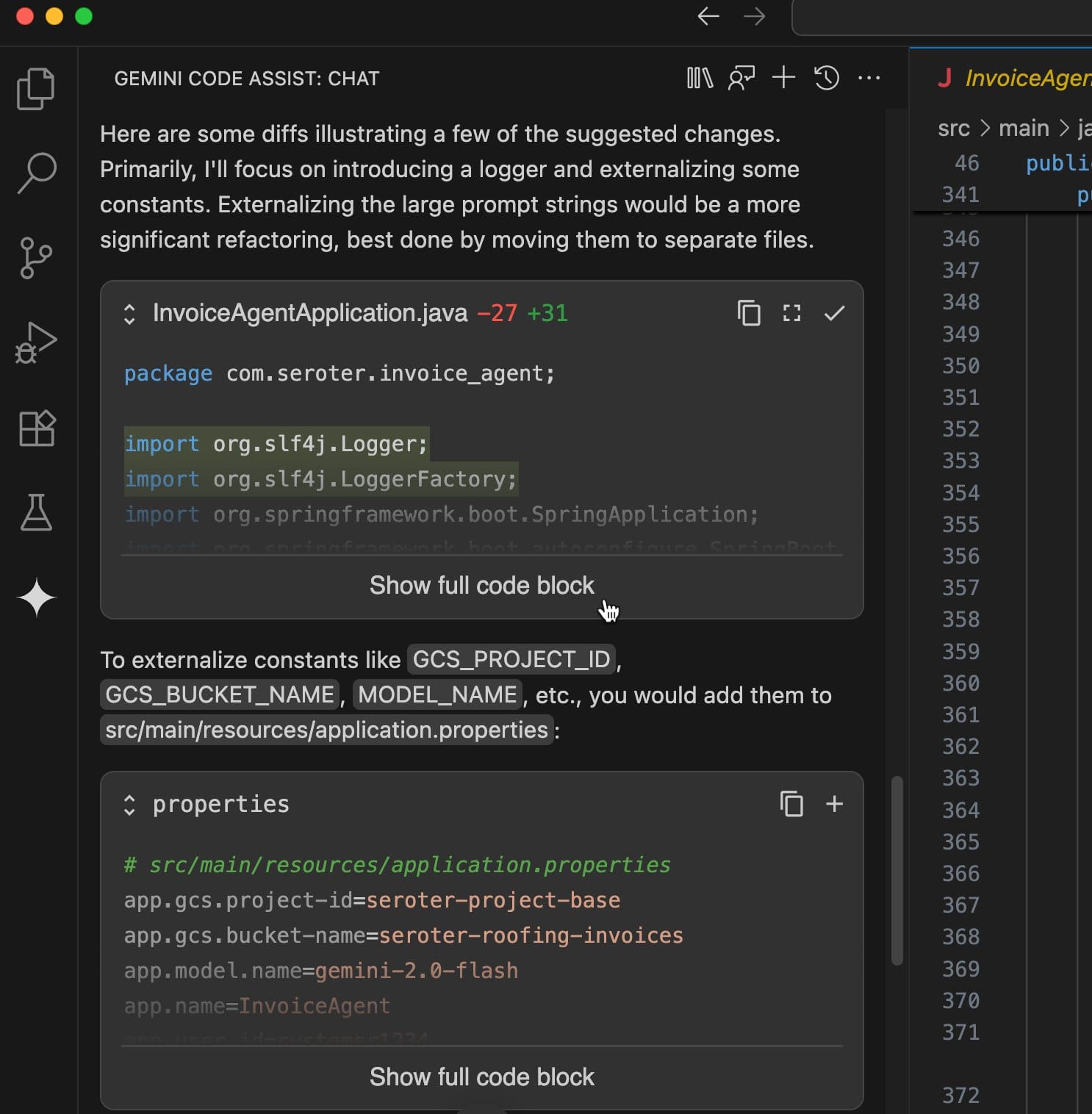Click line number 372 in editor gutter

[960, 1095]
